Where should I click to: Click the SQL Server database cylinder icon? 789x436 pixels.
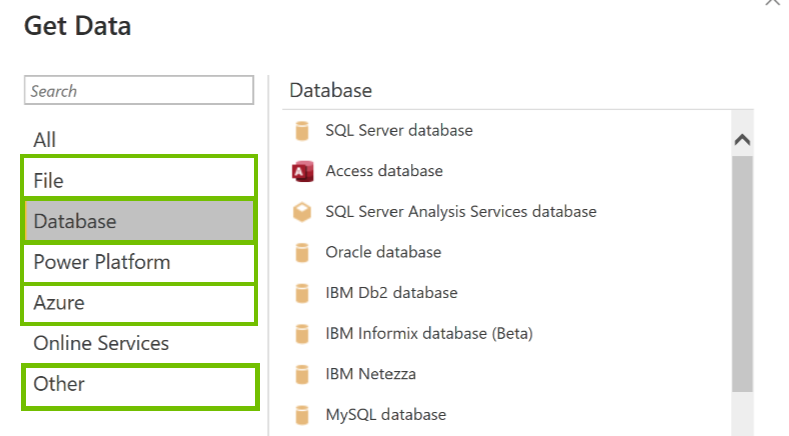click(x=302, y=131)
